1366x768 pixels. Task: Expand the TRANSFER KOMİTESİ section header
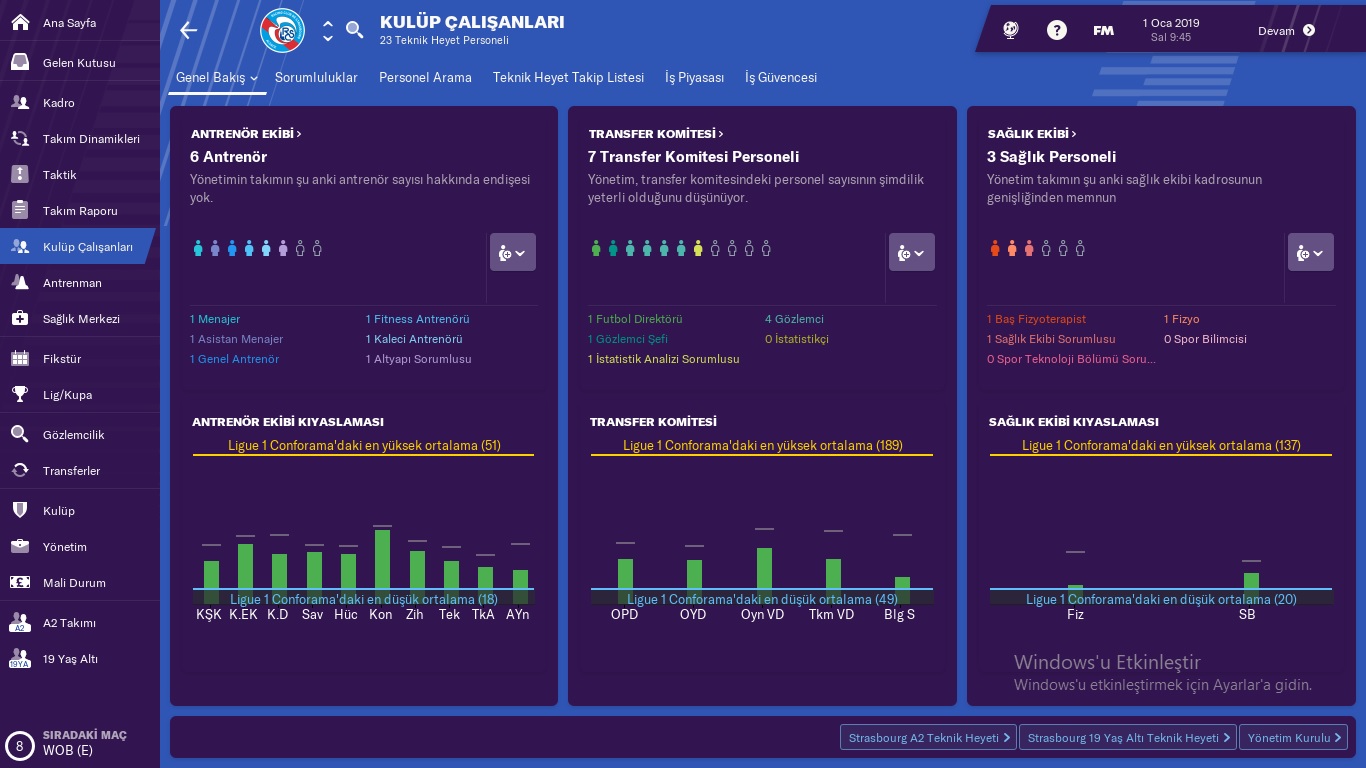[x=656, y=133]
